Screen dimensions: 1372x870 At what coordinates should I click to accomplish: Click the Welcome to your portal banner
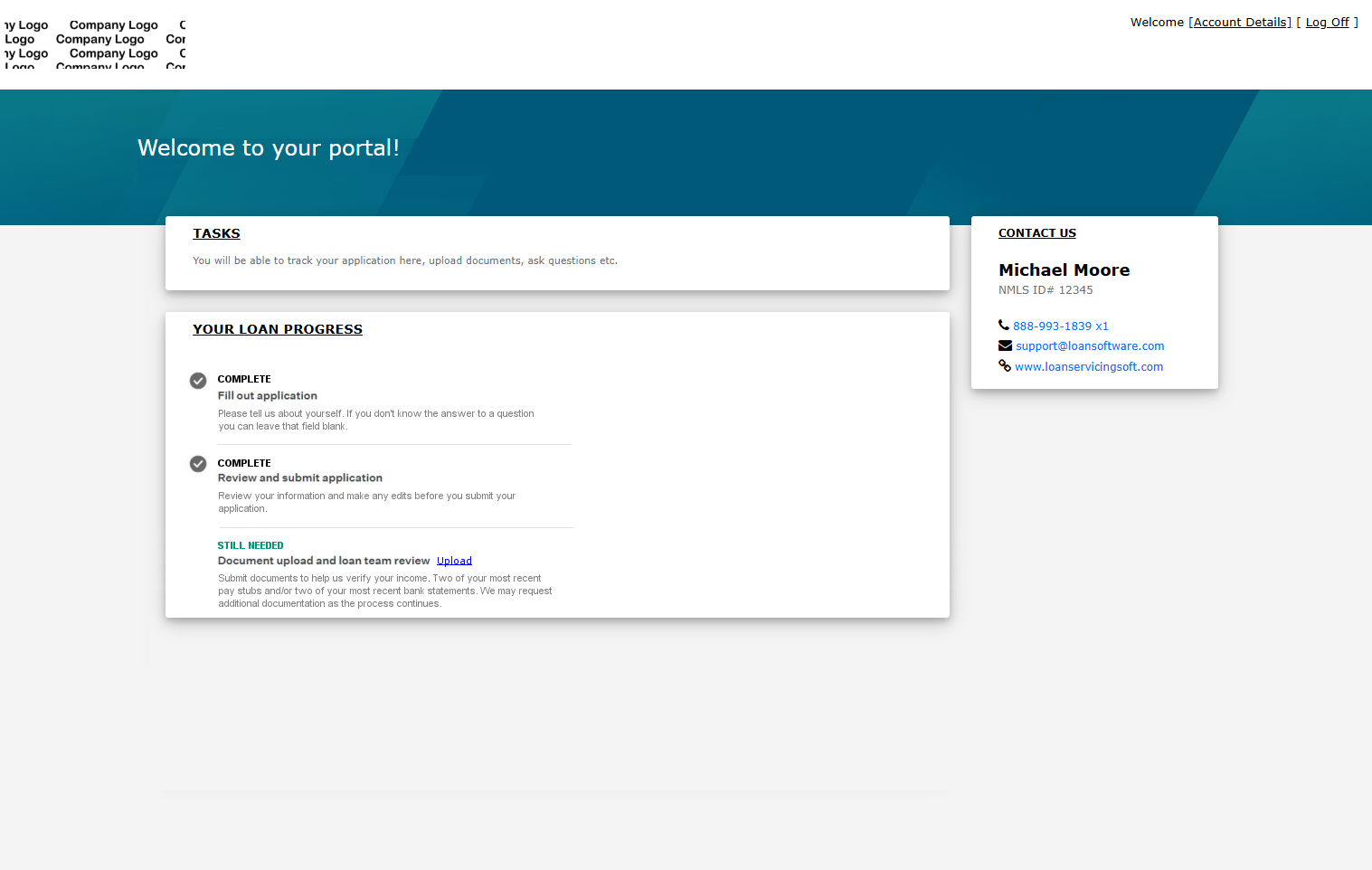(x=269, y=147)
